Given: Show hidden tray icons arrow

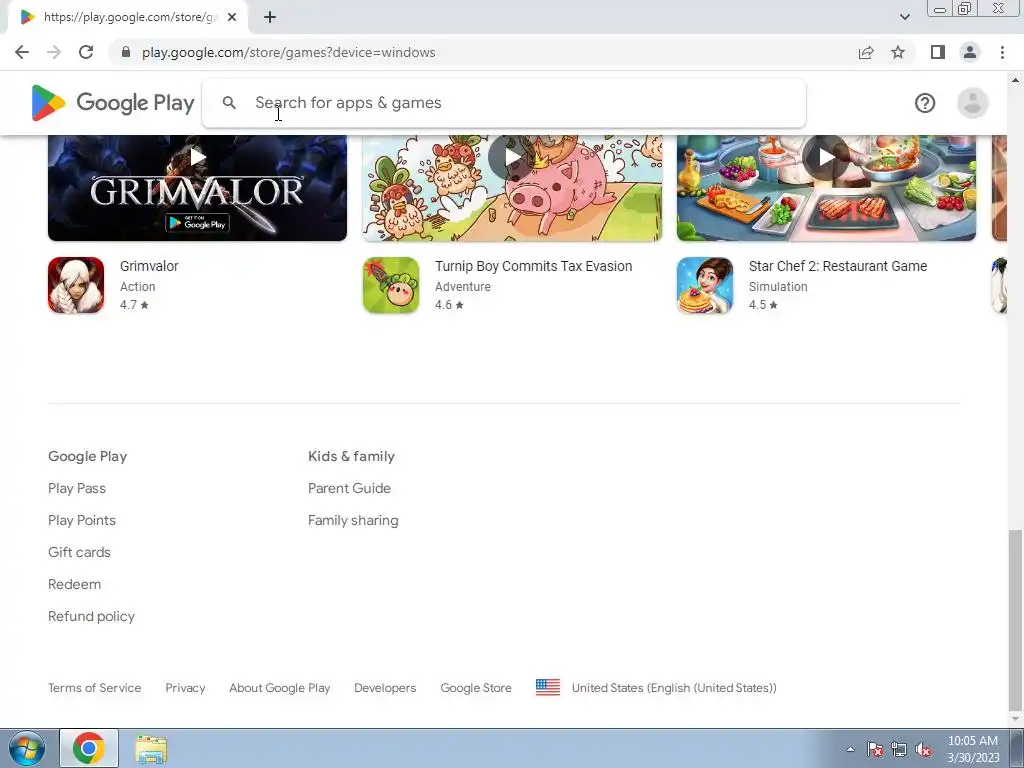Looking at the screenshot, I should click(850, 749).
